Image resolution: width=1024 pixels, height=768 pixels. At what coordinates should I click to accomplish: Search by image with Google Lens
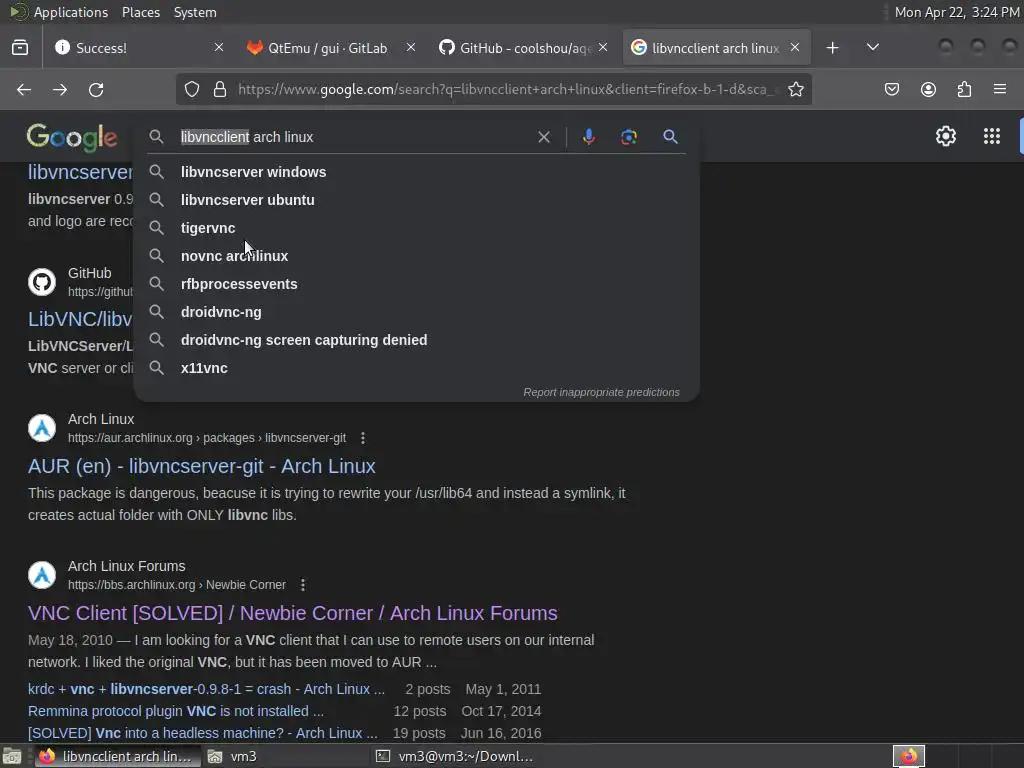[629, 137]
